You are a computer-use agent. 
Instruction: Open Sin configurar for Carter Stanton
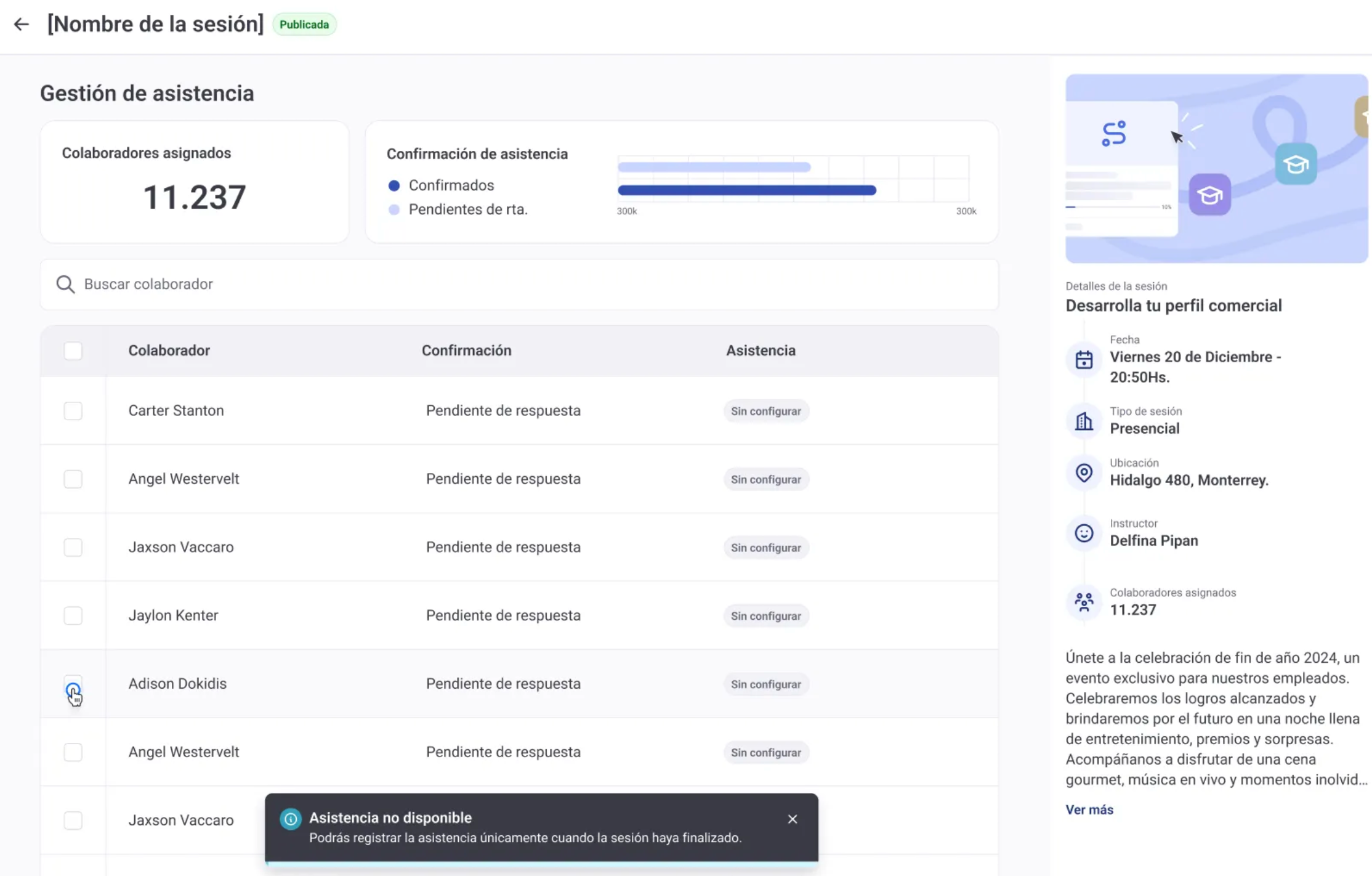(x=765, y=411)
